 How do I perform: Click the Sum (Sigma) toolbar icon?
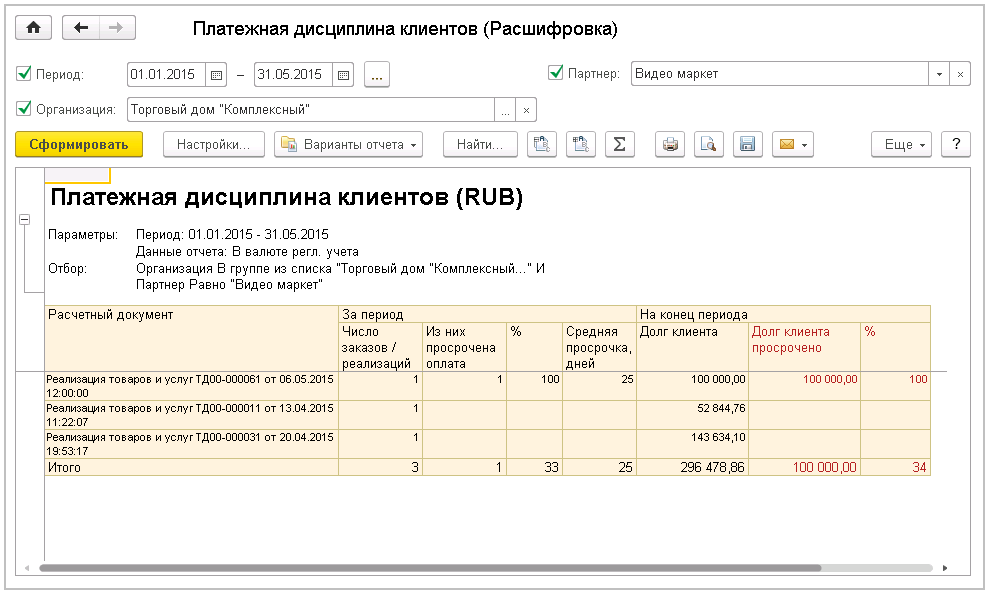619,145
